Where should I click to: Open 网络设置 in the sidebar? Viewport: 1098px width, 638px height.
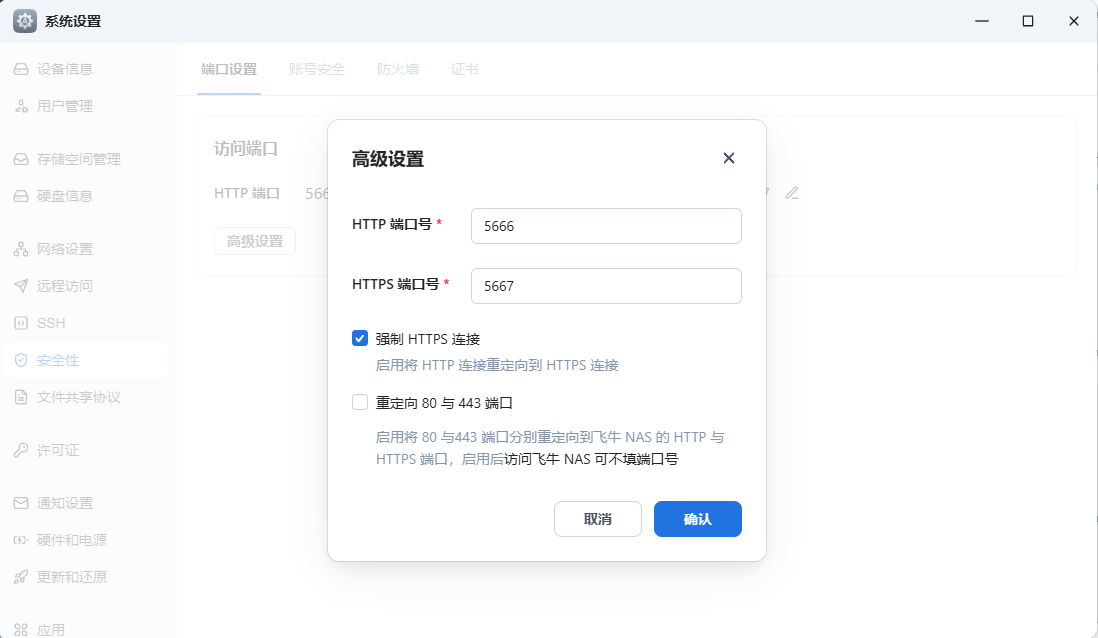pos(63,248)
